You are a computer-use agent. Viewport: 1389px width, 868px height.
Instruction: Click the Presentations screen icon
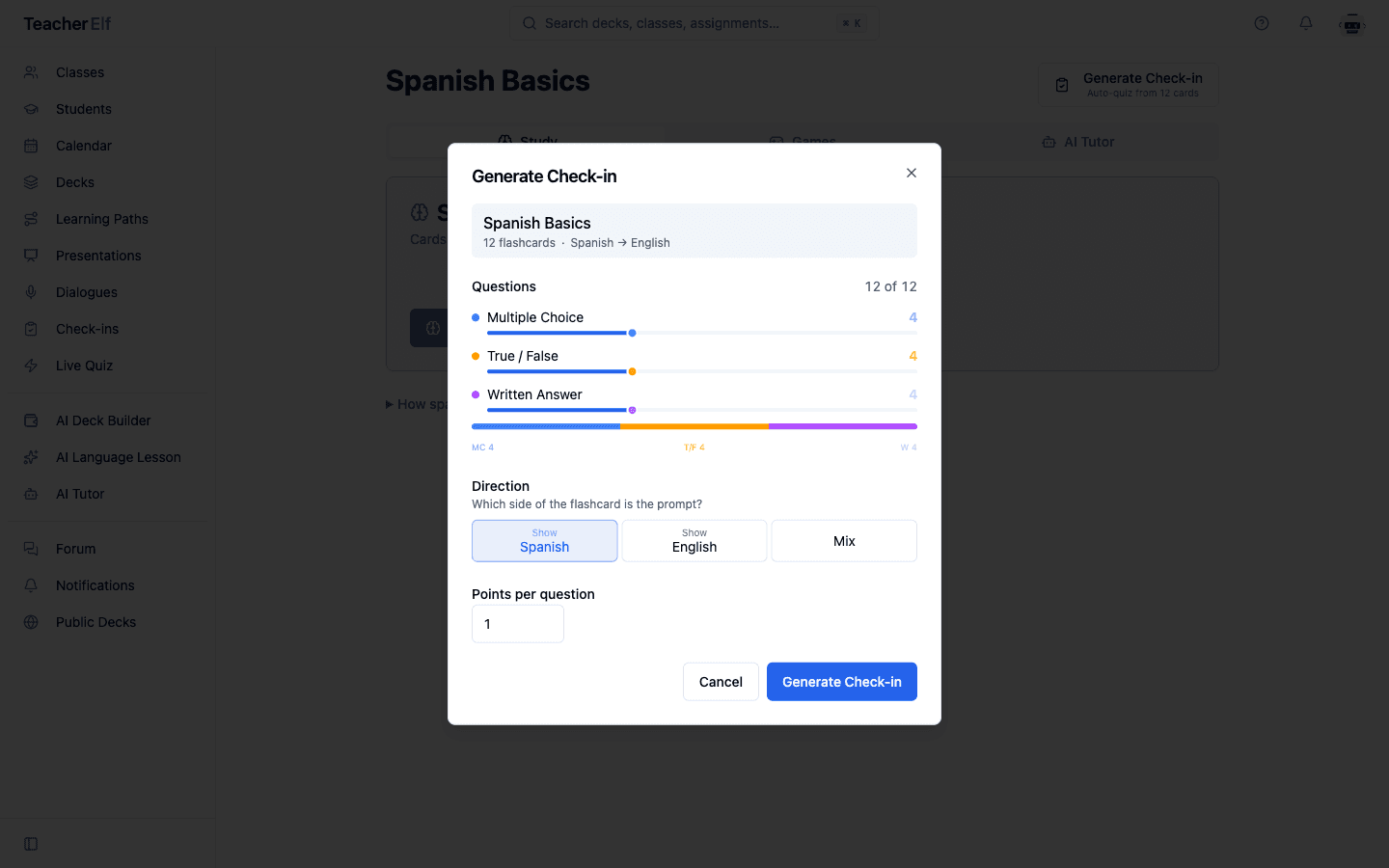pyautogui.click(x=31, y=256)
